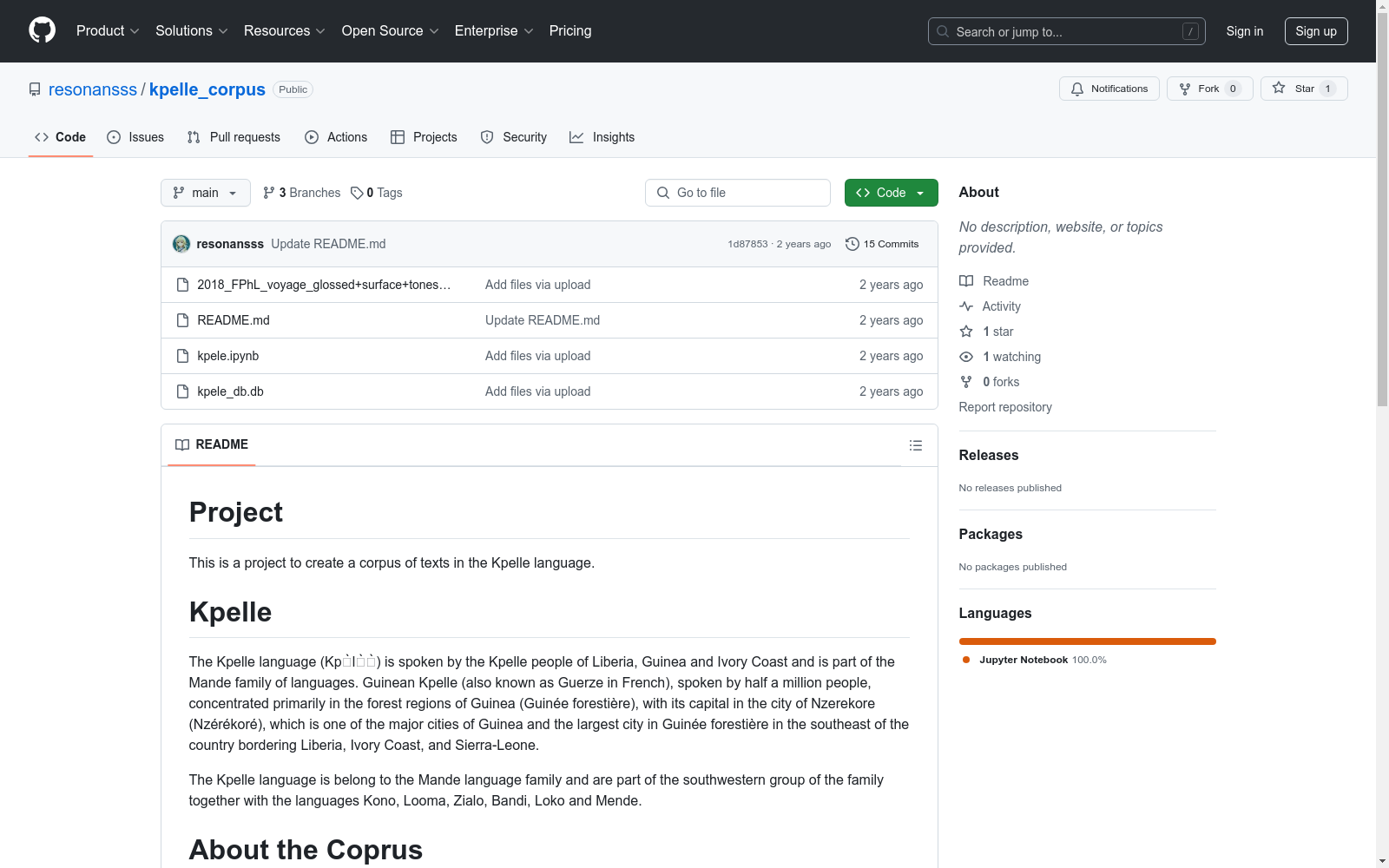Open the README.md file
This screenshot has height=868, width=1389.
click(x=234, y=320)
